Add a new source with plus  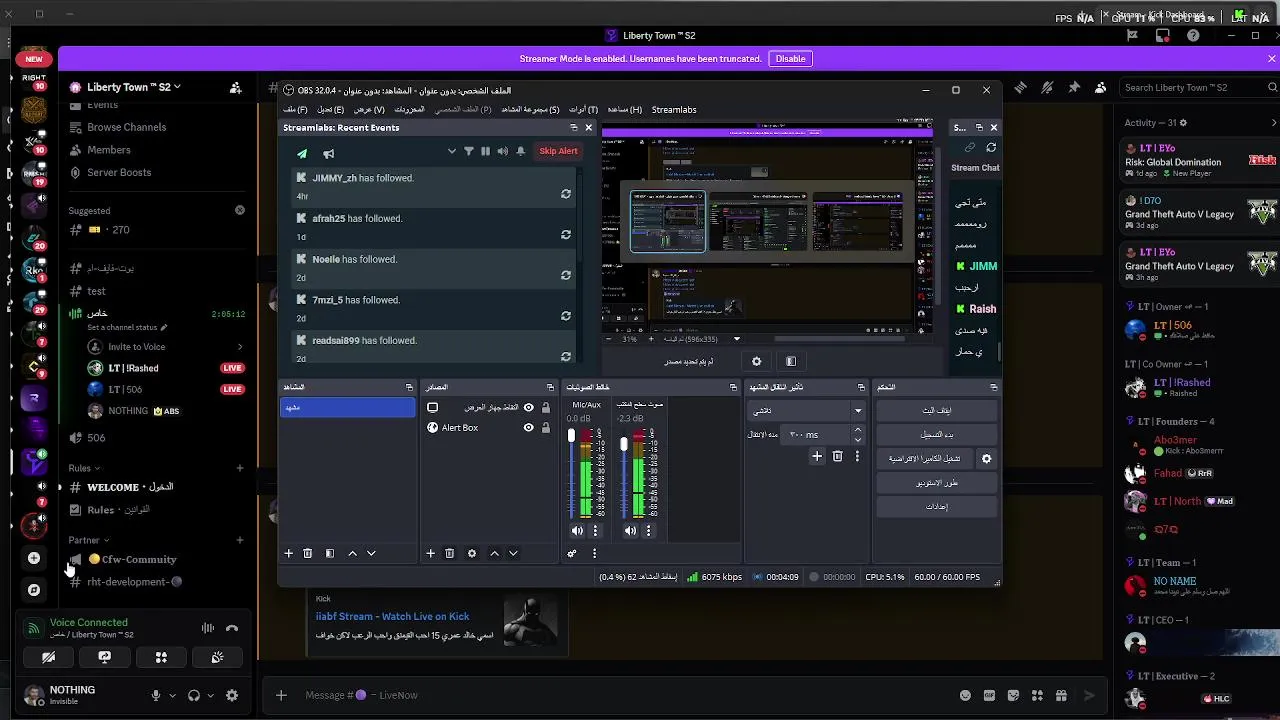tap(430, 553)
